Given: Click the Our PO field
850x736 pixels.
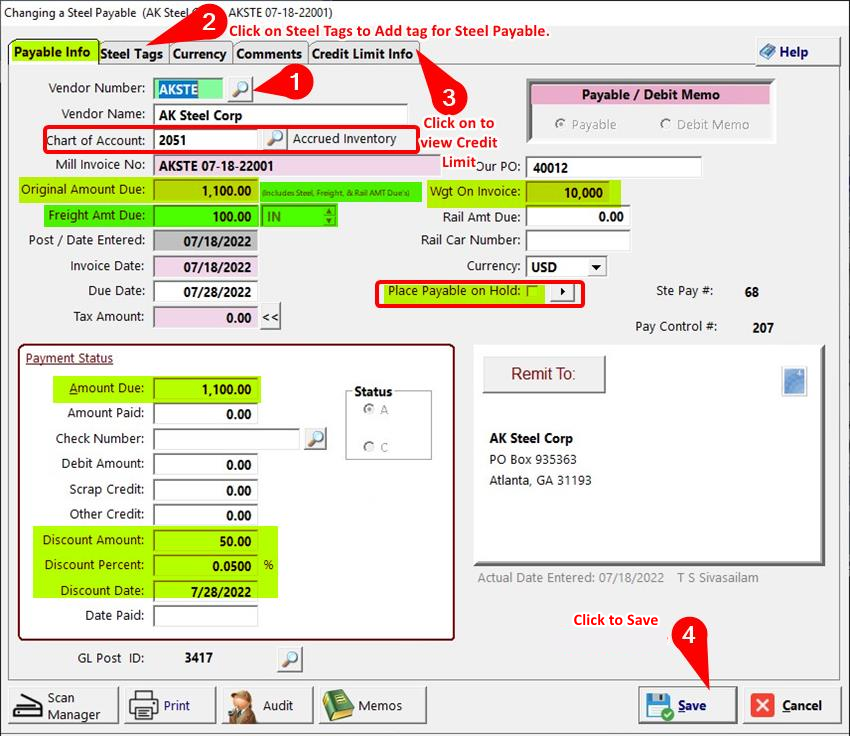Looking at the screenshot, I should pyautogui.click(x=614, y=167).
